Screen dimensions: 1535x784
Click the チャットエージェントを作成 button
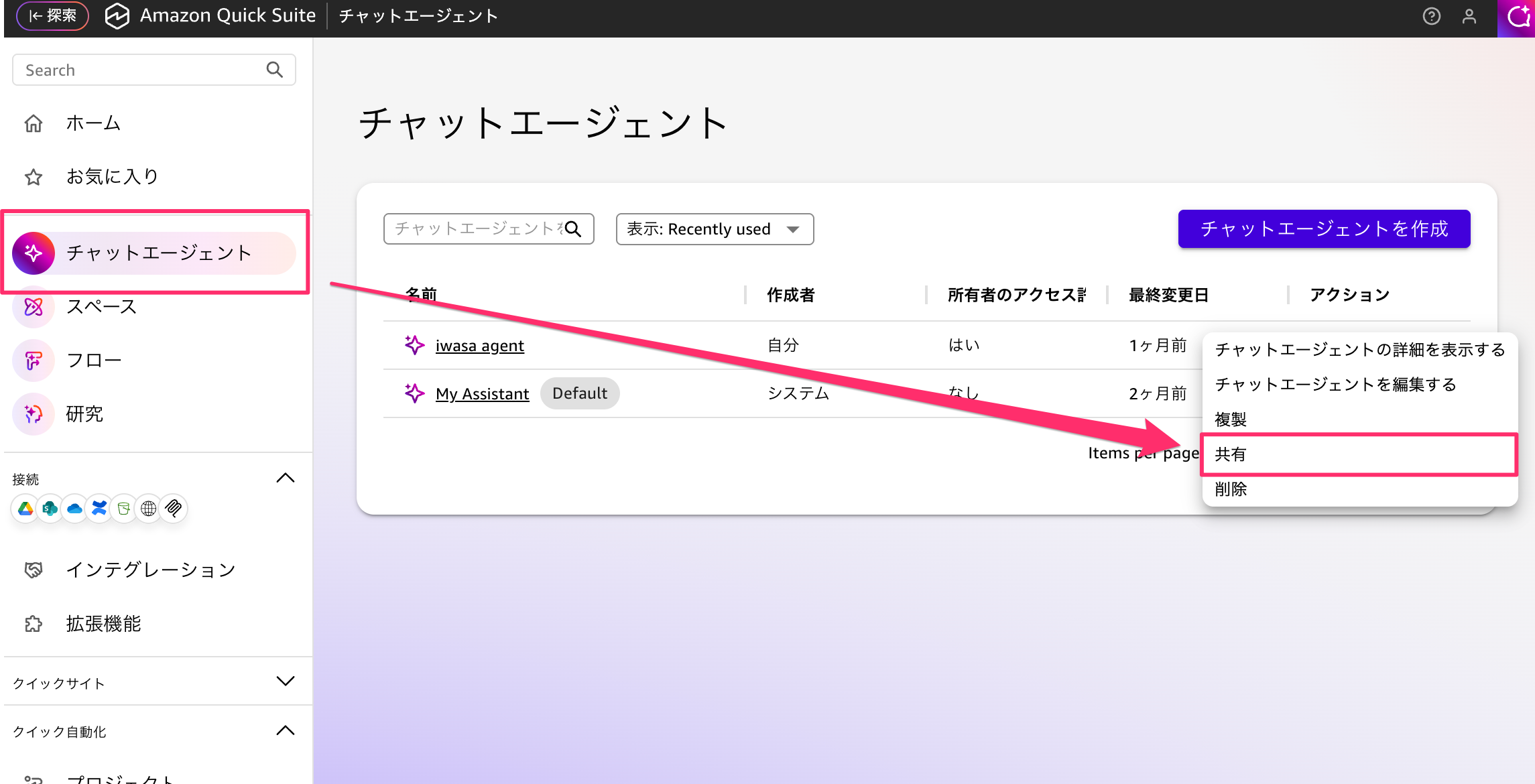point(1323,228)
